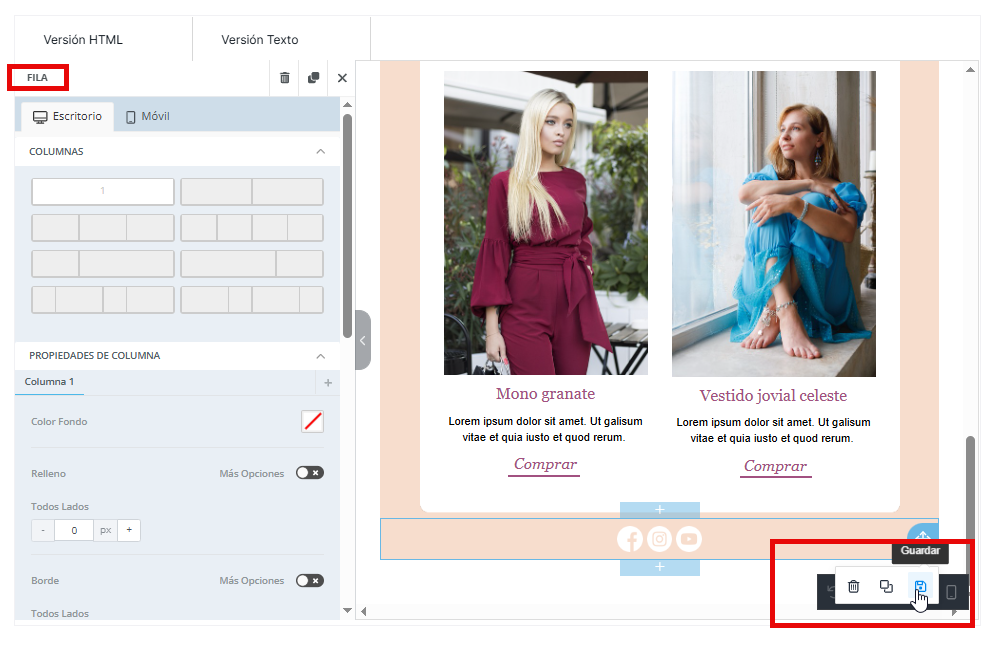Screen dimensions: 996x652
Task: Switch to the Versión Texto tab
Action: click(260, 40)
